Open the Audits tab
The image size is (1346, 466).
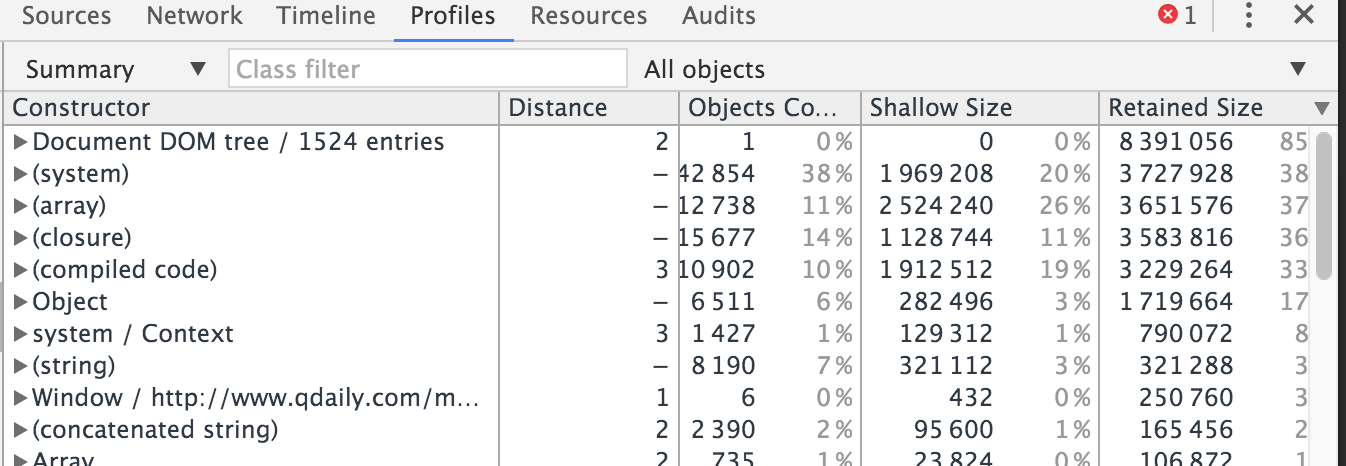[x=718, y=16]
